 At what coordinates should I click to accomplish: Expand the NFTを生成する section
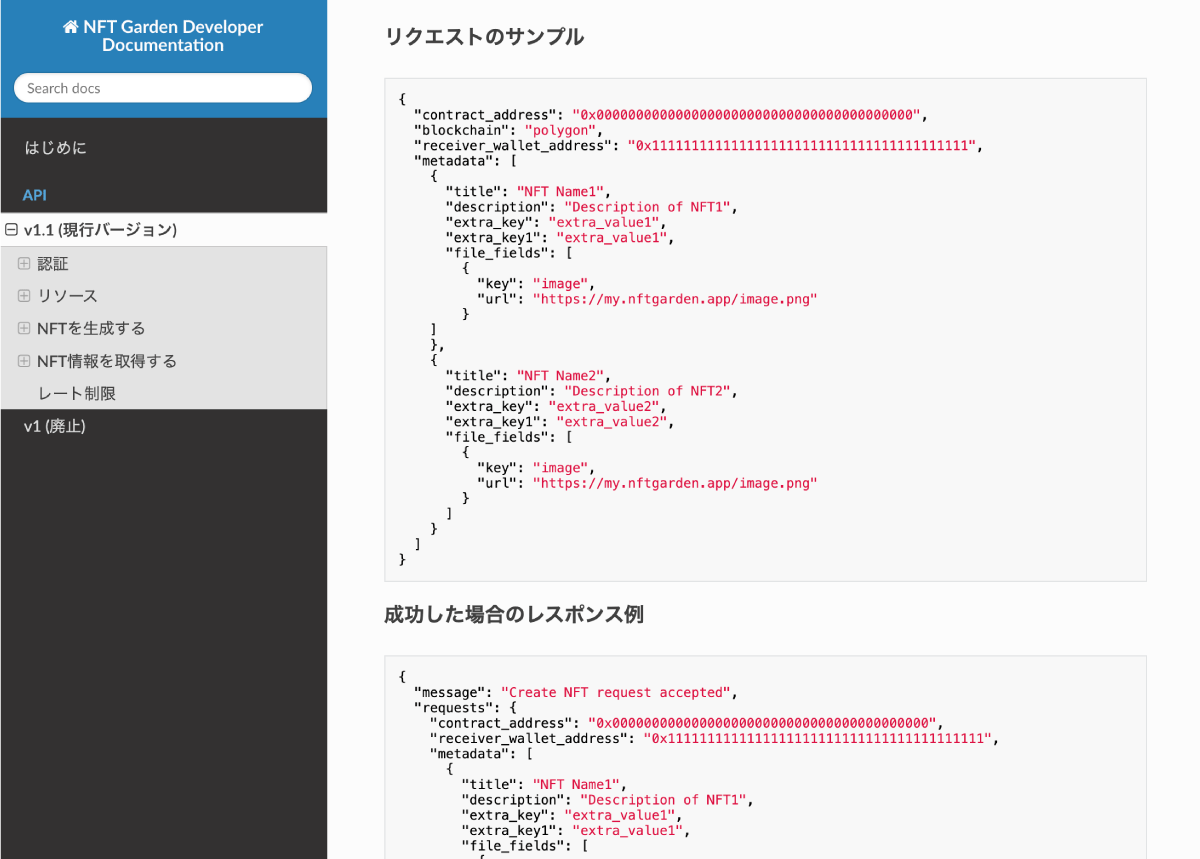[x=24, y=328]
